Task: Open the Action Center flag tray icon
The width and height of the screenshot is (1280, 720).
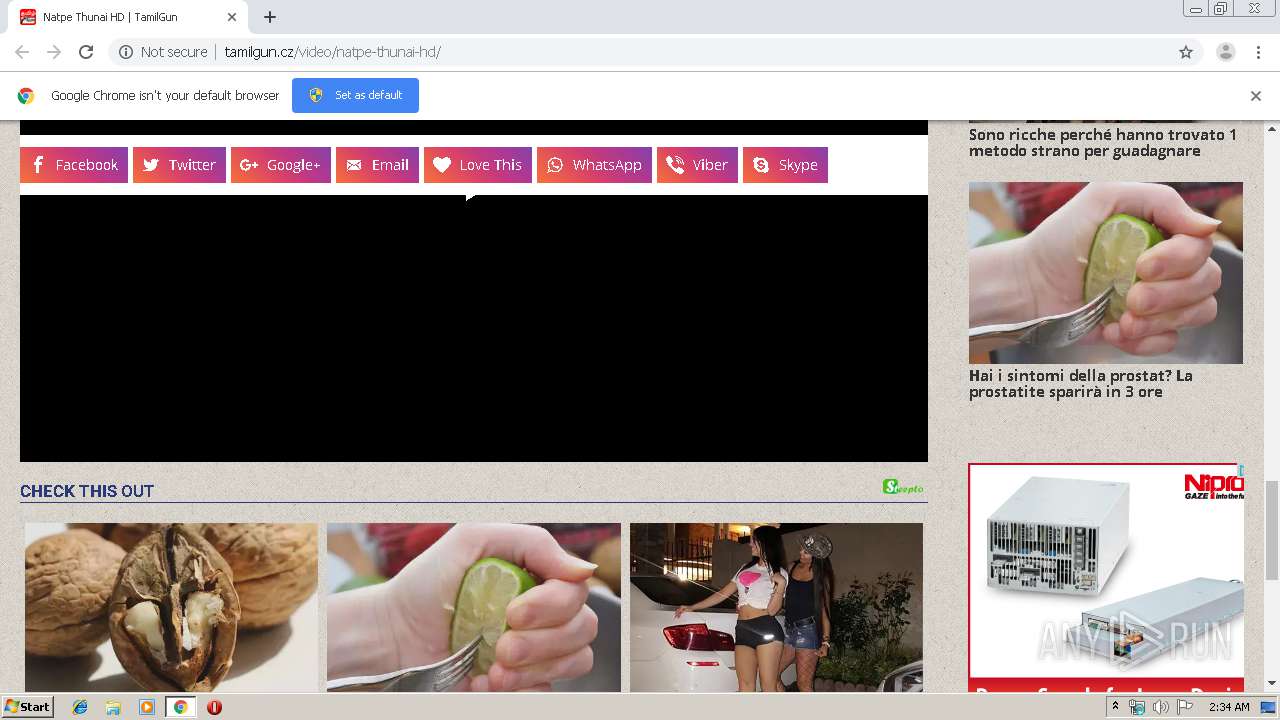Action: (1184, 707)
